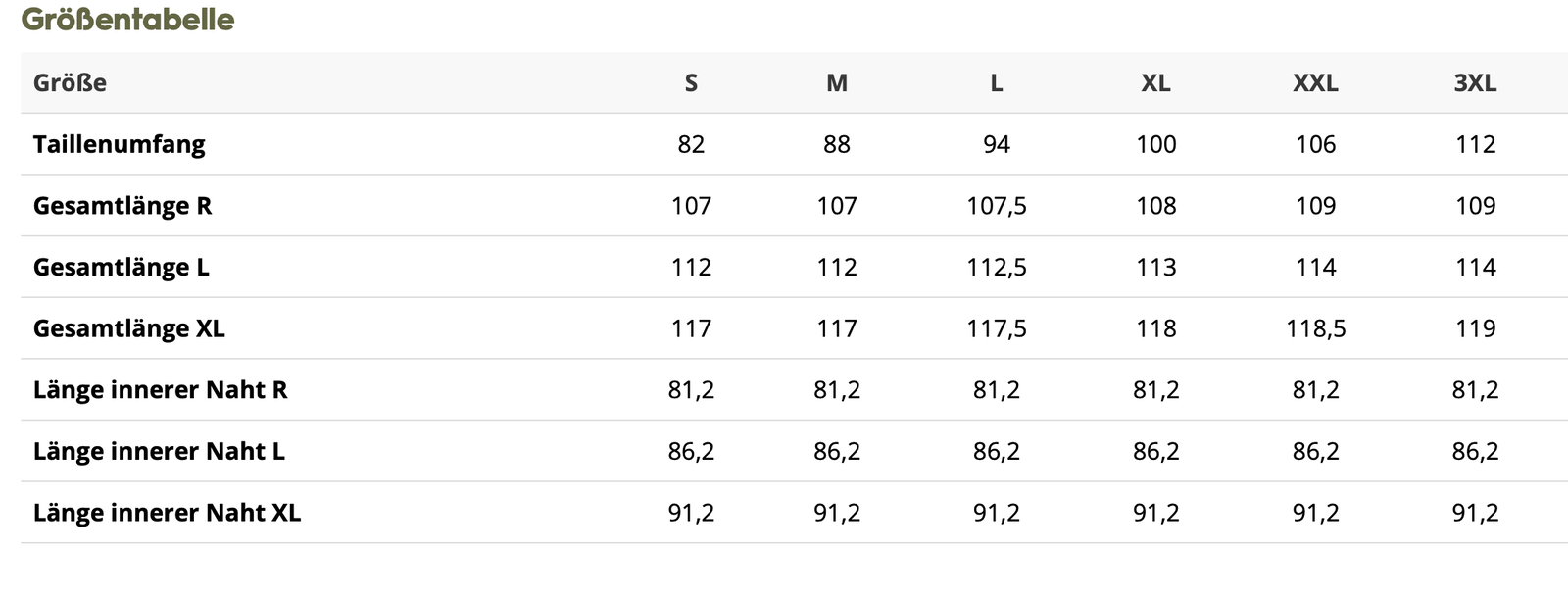Click Taillenumfang value 94 for size L
Screen dimensions: 1568x602
tap(997, 144)
